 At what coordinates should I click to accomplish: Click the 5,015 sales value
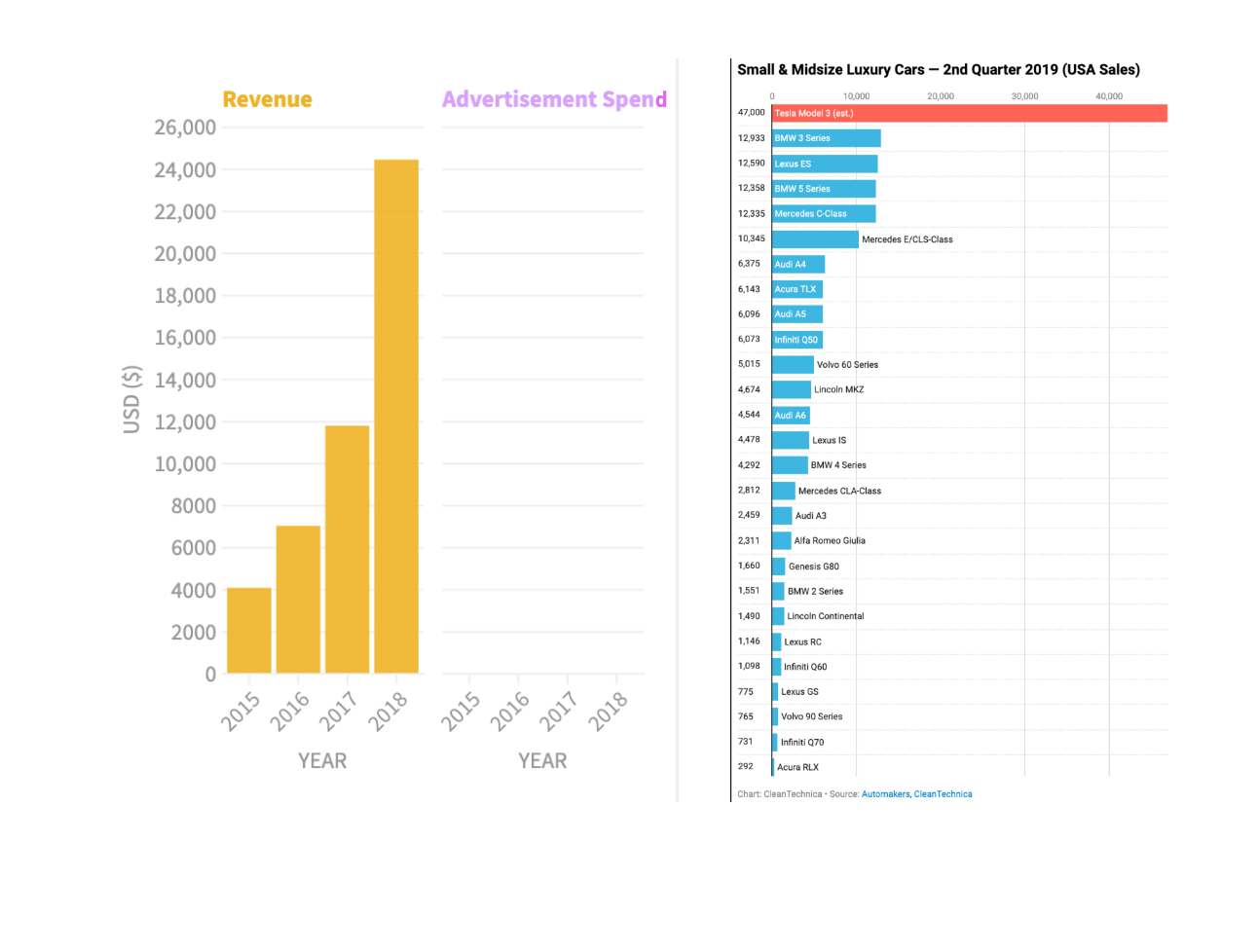click(749, 364)
